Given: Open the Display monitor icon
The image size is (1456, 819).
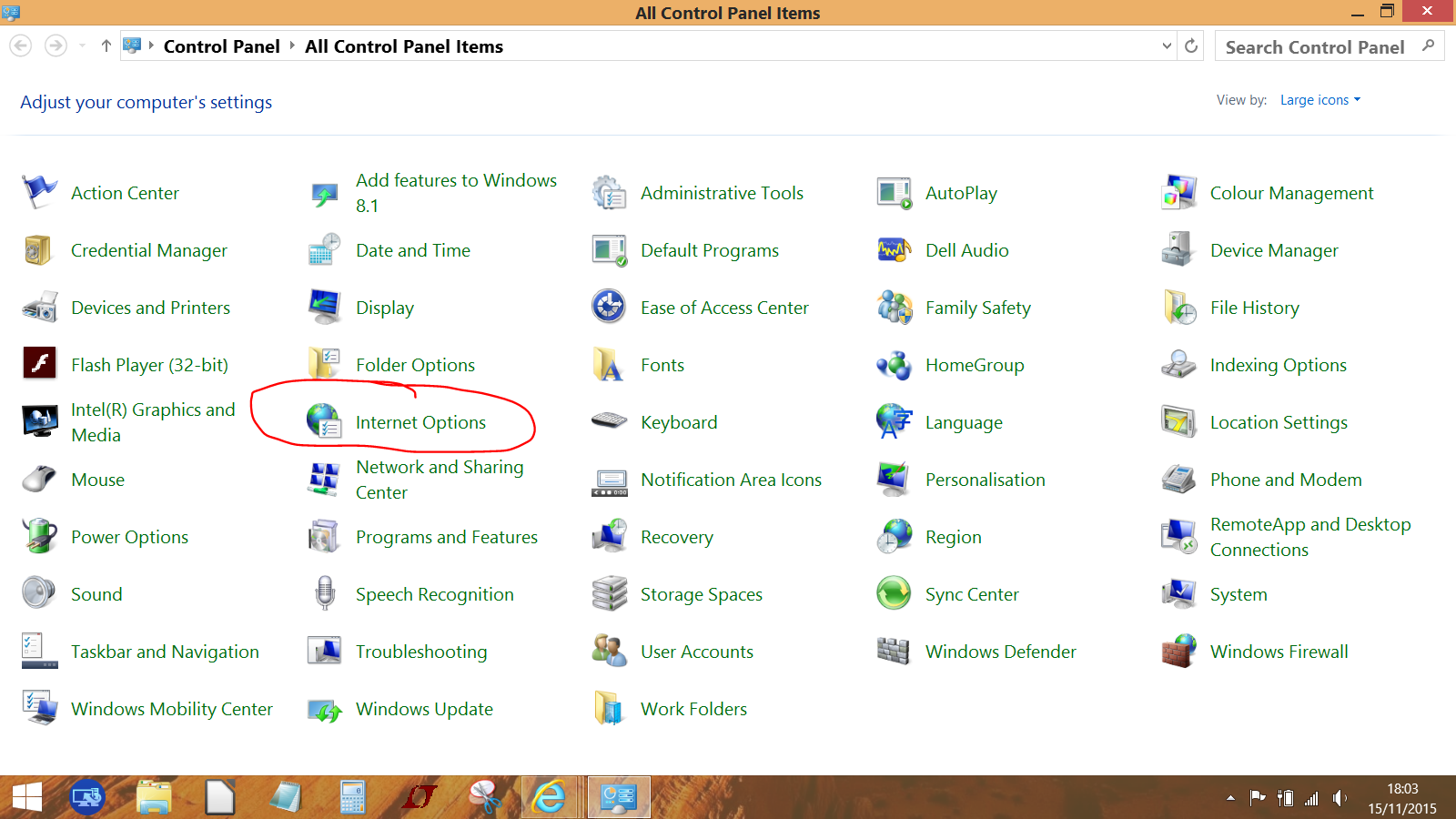Looking at the screenshot, I should coord(324,308).
